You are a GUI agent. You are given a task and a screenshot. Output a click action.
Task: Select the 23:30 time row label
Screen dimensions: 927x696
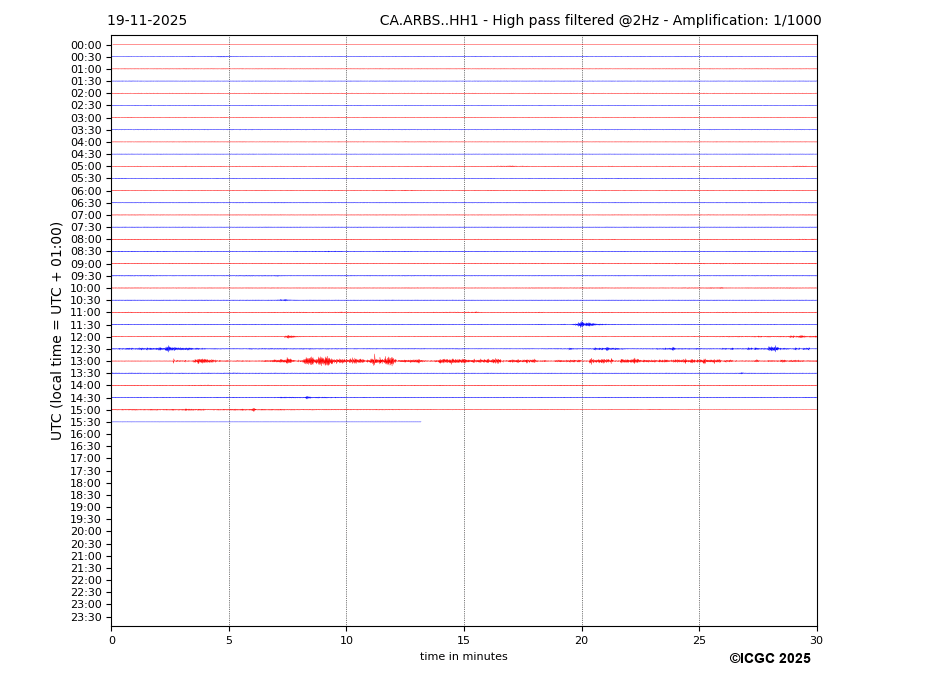[85, 617]
